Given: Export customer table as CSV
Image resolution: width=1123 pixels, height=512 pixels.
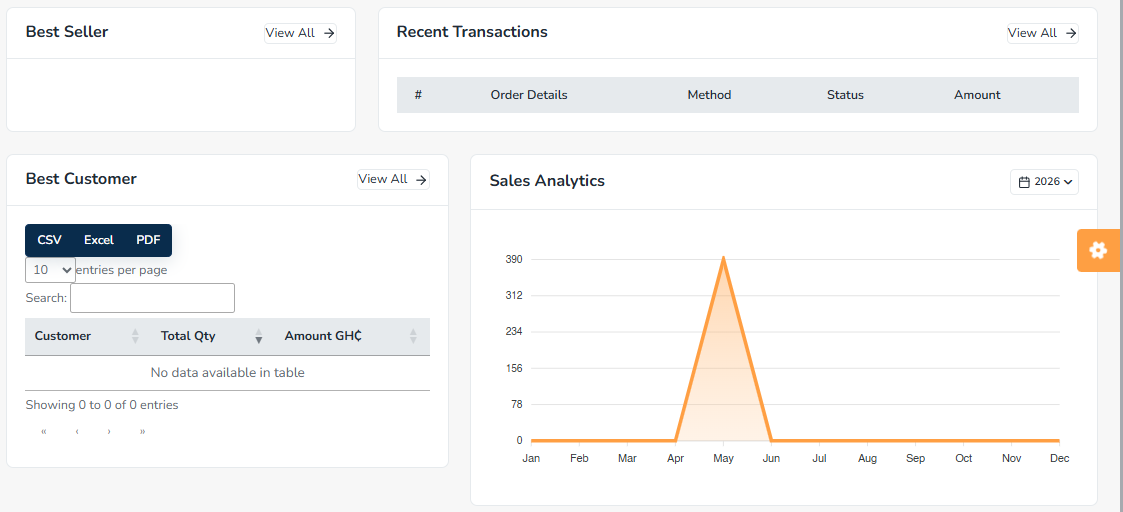Looking at the screenshot, I should click(x=49, y=240).
